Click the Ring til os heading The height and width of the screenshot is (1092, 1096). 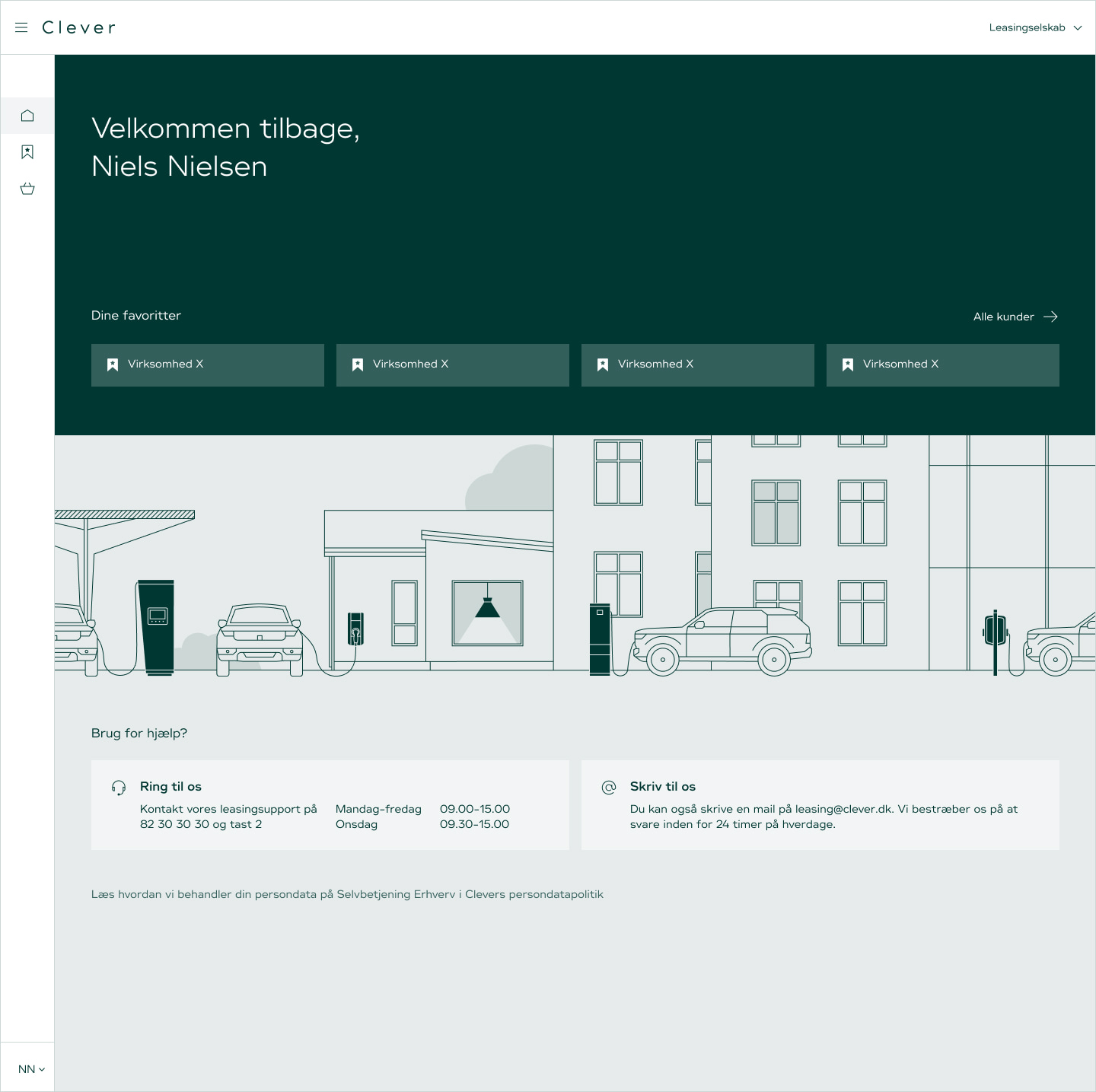click(170, 786)
